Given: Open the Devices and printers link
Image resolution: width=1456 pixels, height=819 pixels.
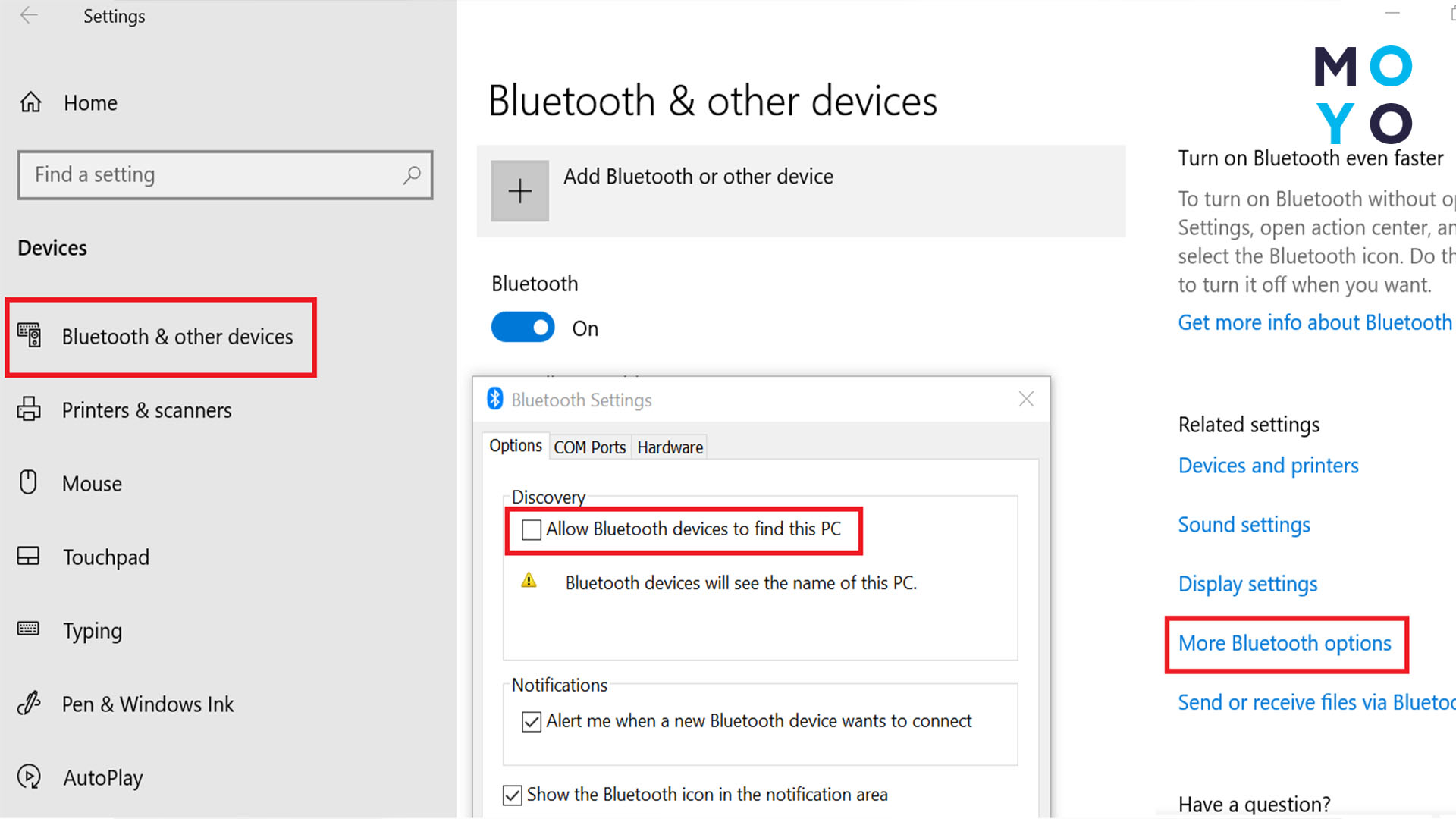Looking at the screenshot, I should coord(1268,466).
